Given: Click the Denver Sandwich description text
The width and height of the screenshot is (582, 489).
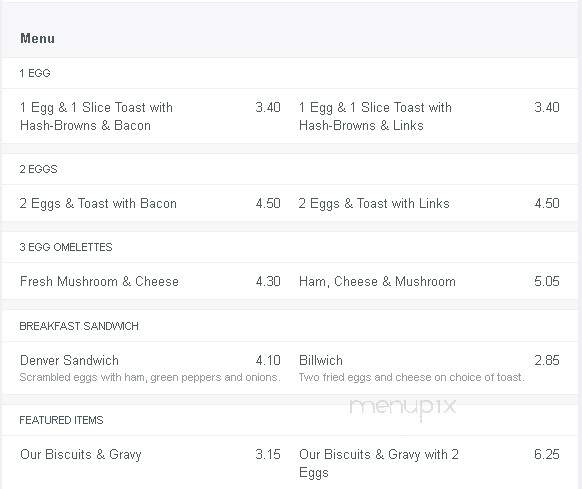Looking at the screenshot, I should 150,377.
